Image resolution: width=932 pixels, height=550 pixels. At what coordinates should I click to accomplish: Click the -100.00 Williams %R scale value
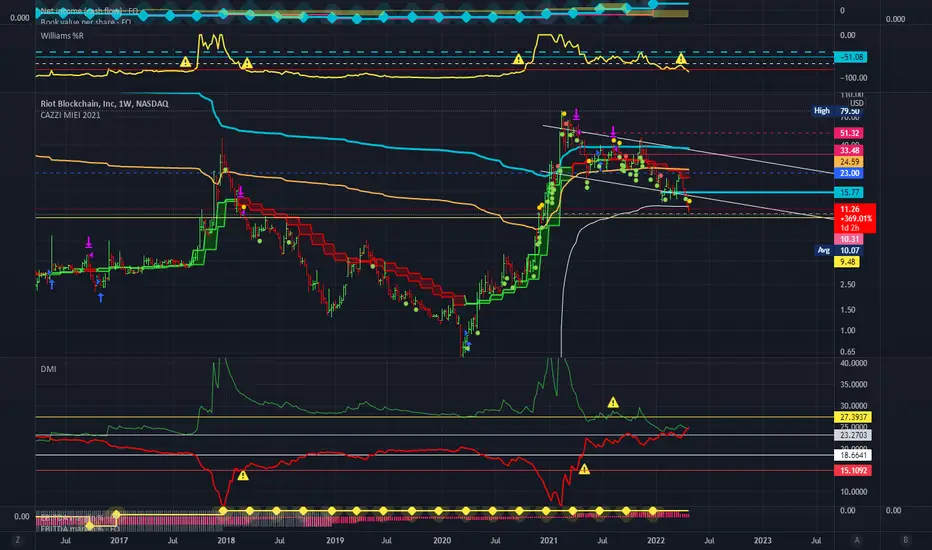click(854, 78)
